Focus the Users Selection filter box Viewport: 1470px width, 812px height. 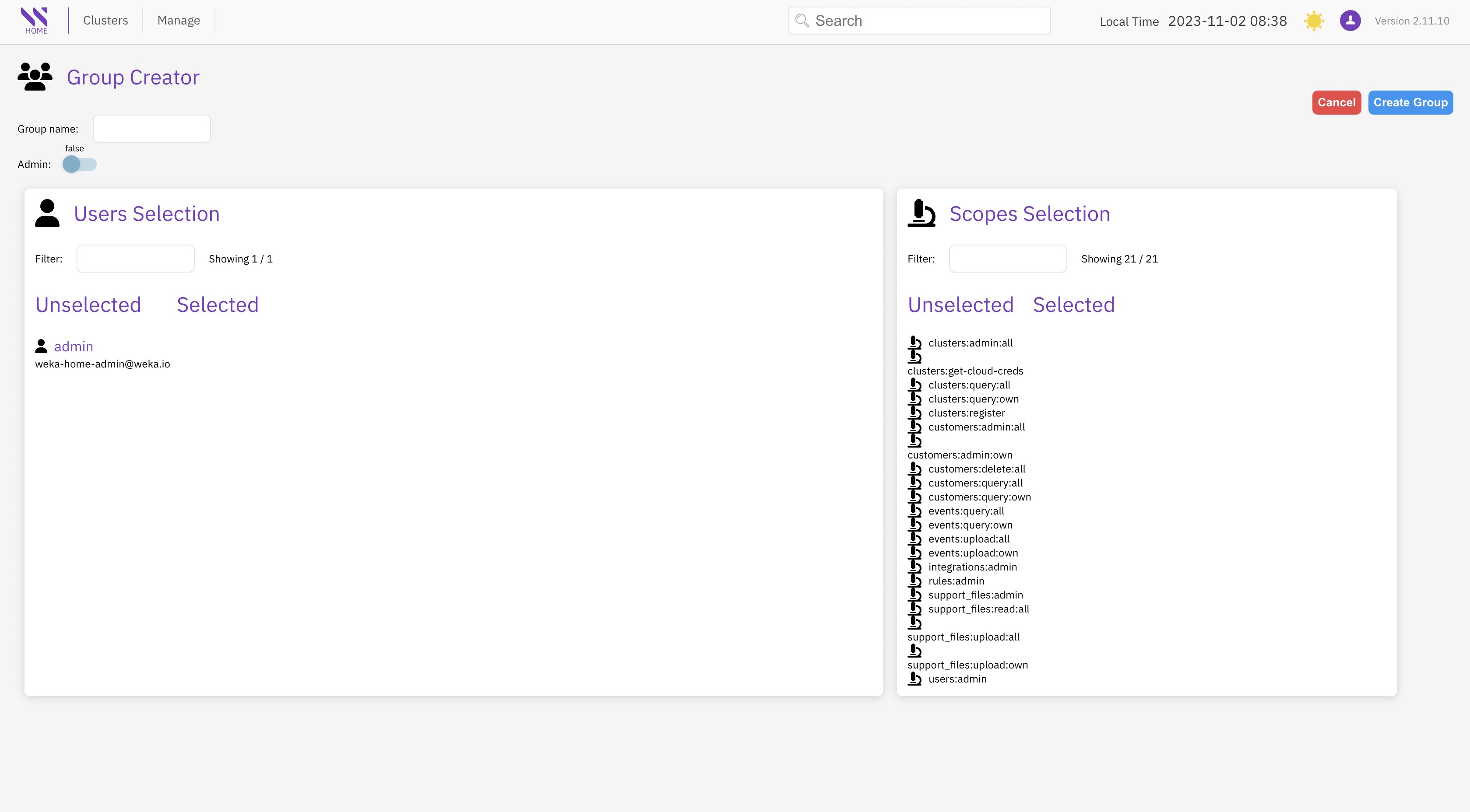coord(135,259)
